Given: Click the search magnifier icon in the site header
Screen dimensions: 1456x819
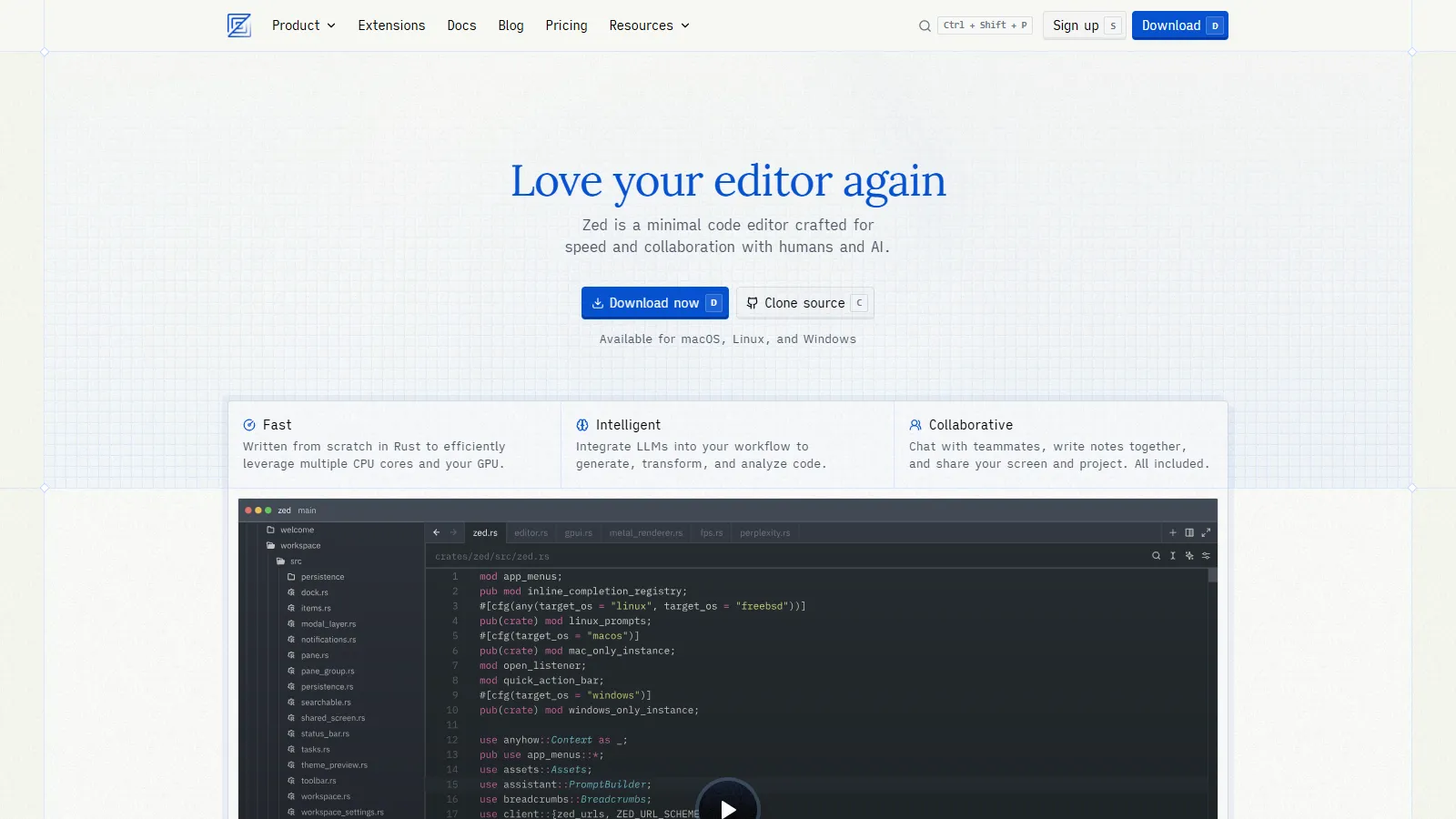Looking at the screenshot, I should [x=925, y=25].
